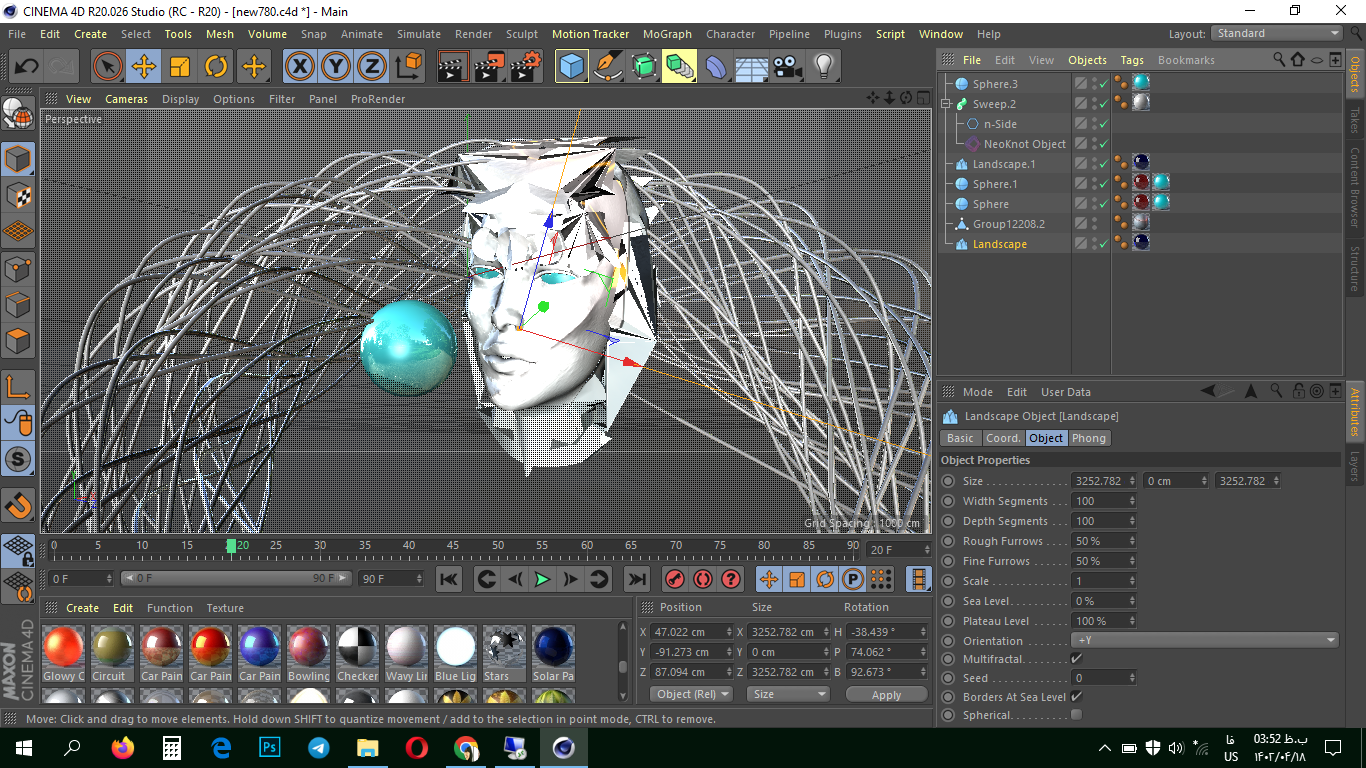
Task: Open the Orientation dropdown showing +Y
Action: 1205,639
